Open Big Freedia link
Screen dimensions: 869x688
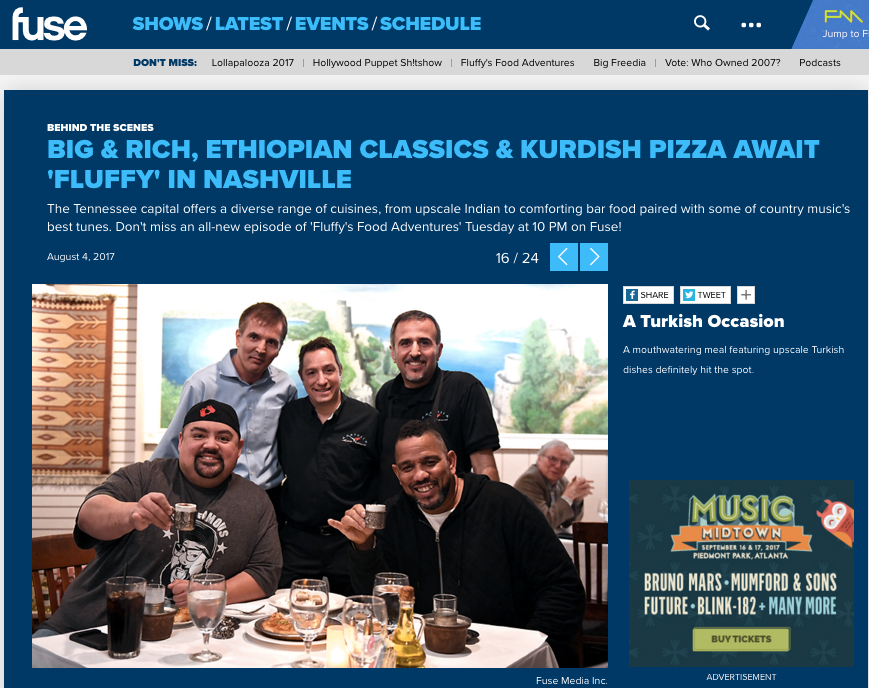pos(620,63)
